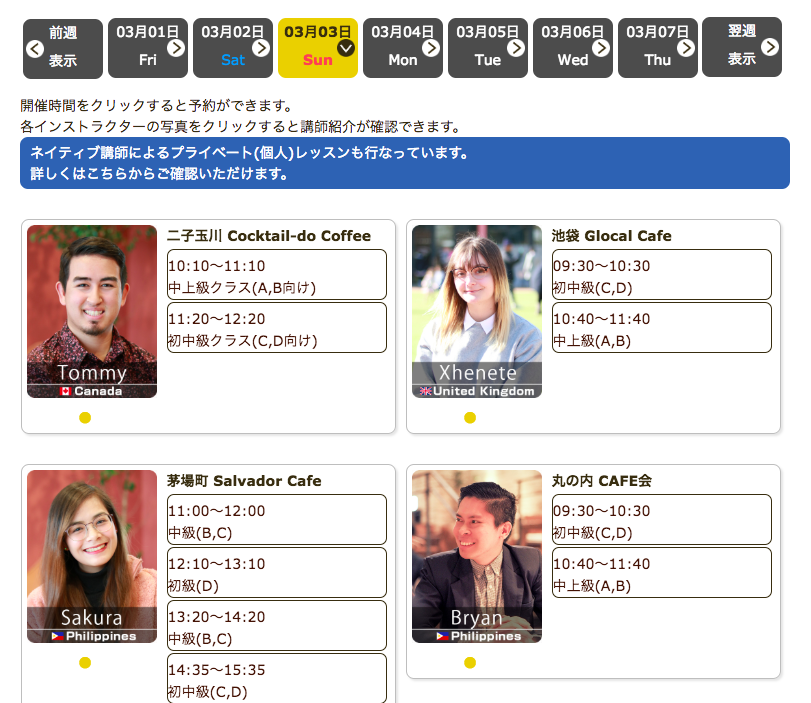The height and width of the screenshot is (703, 811).
Task: Click the next week arrow icon
Action: (x=770, y=47)
